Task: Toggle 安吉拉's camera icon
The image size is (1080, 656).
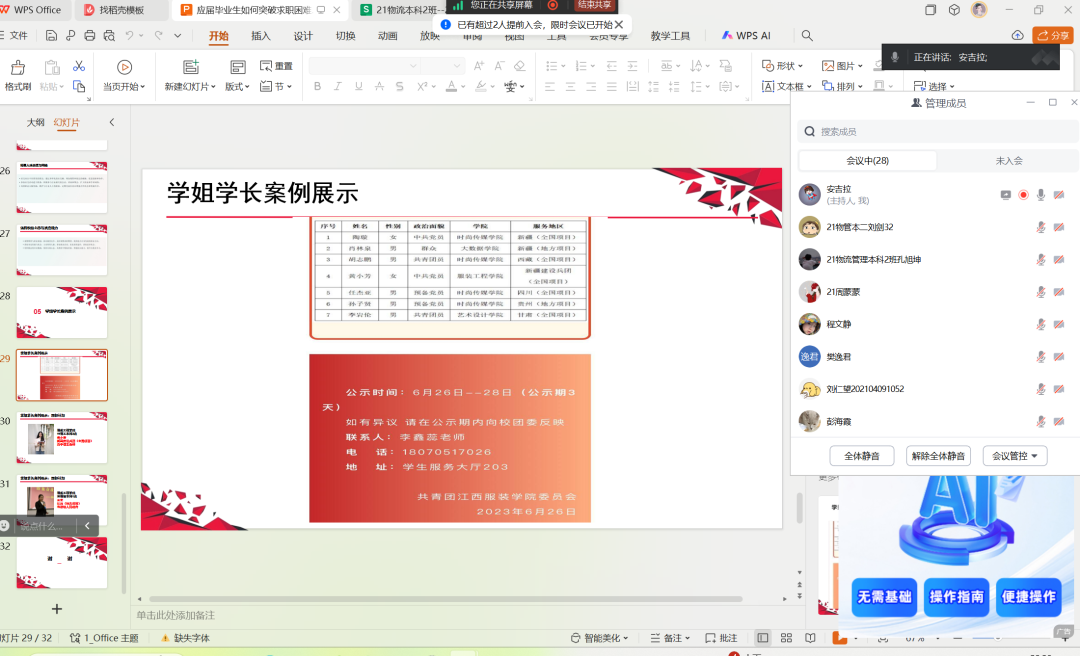Action: tap(1059, 195)
